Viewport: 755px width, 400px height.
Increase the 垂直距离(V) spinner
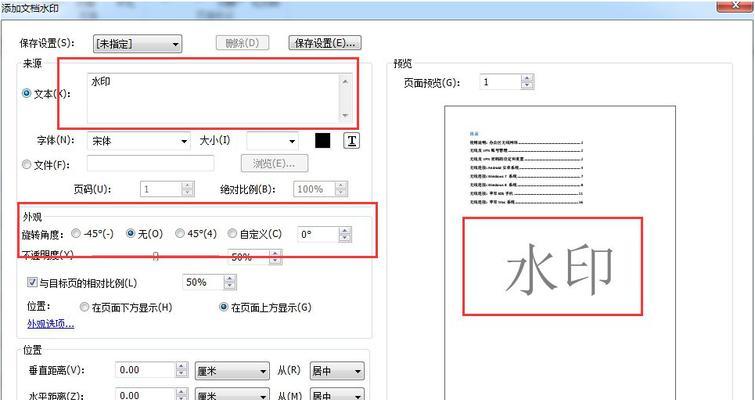pyautogui.click(x=182, y=366)
